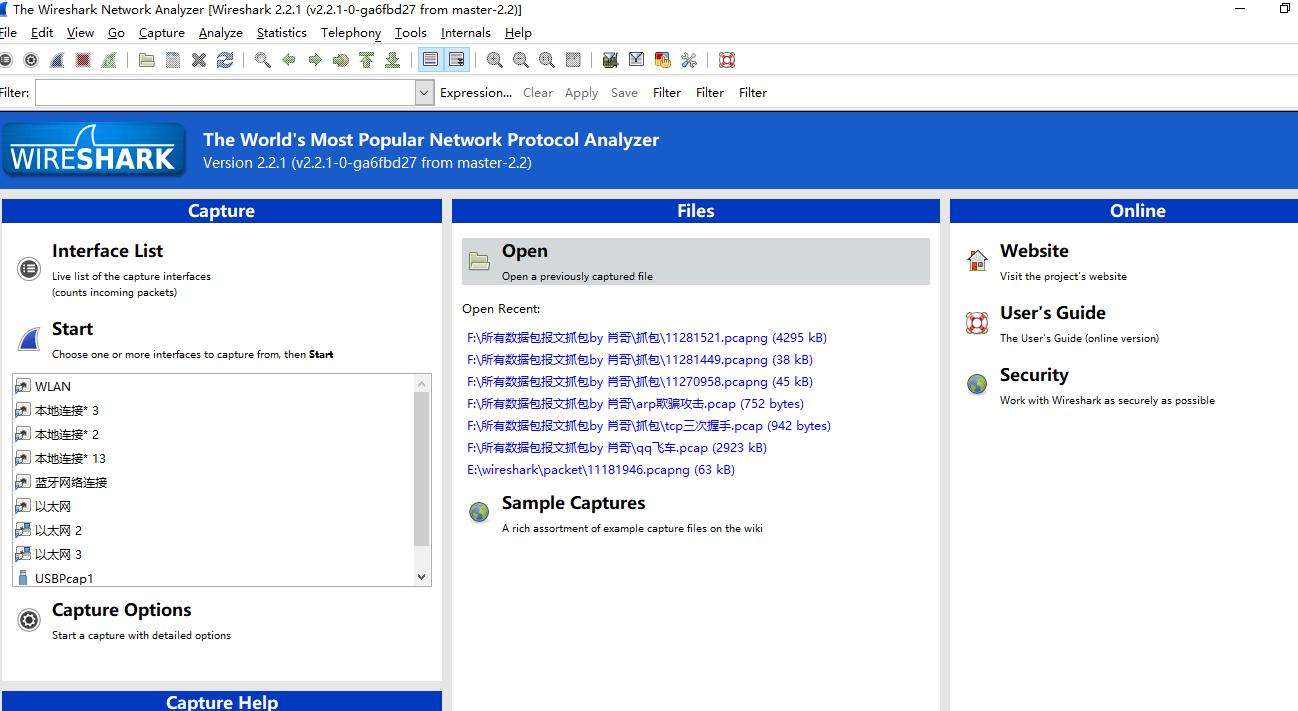The width and height of the screenshot is (1298, 711).
Task: Click the go to first packet icon
Action: [367, 60]
